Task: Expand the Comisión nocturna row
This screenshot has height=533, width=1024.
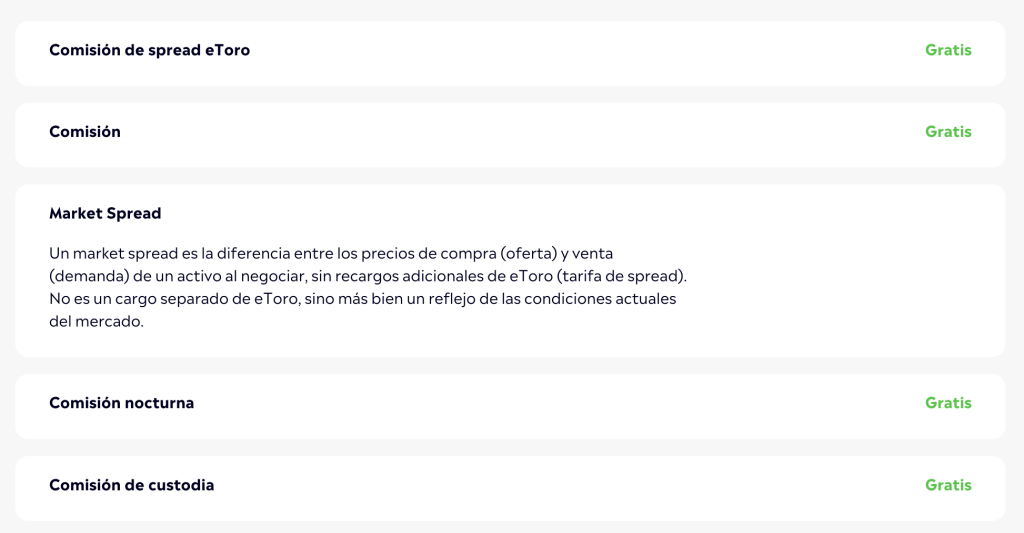Action: coord(510,404)
